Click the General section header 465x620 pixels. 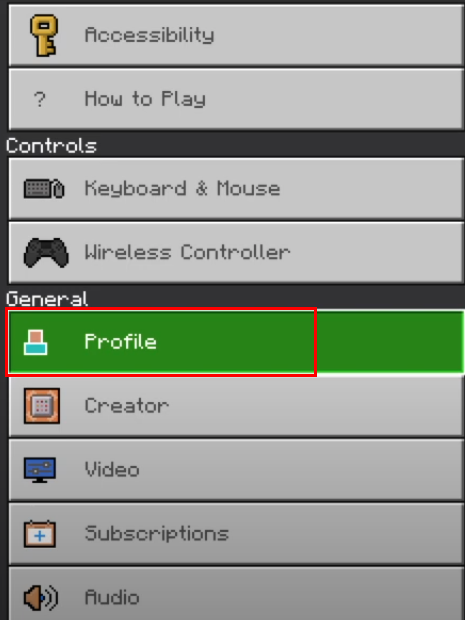(x=47, y=299)
